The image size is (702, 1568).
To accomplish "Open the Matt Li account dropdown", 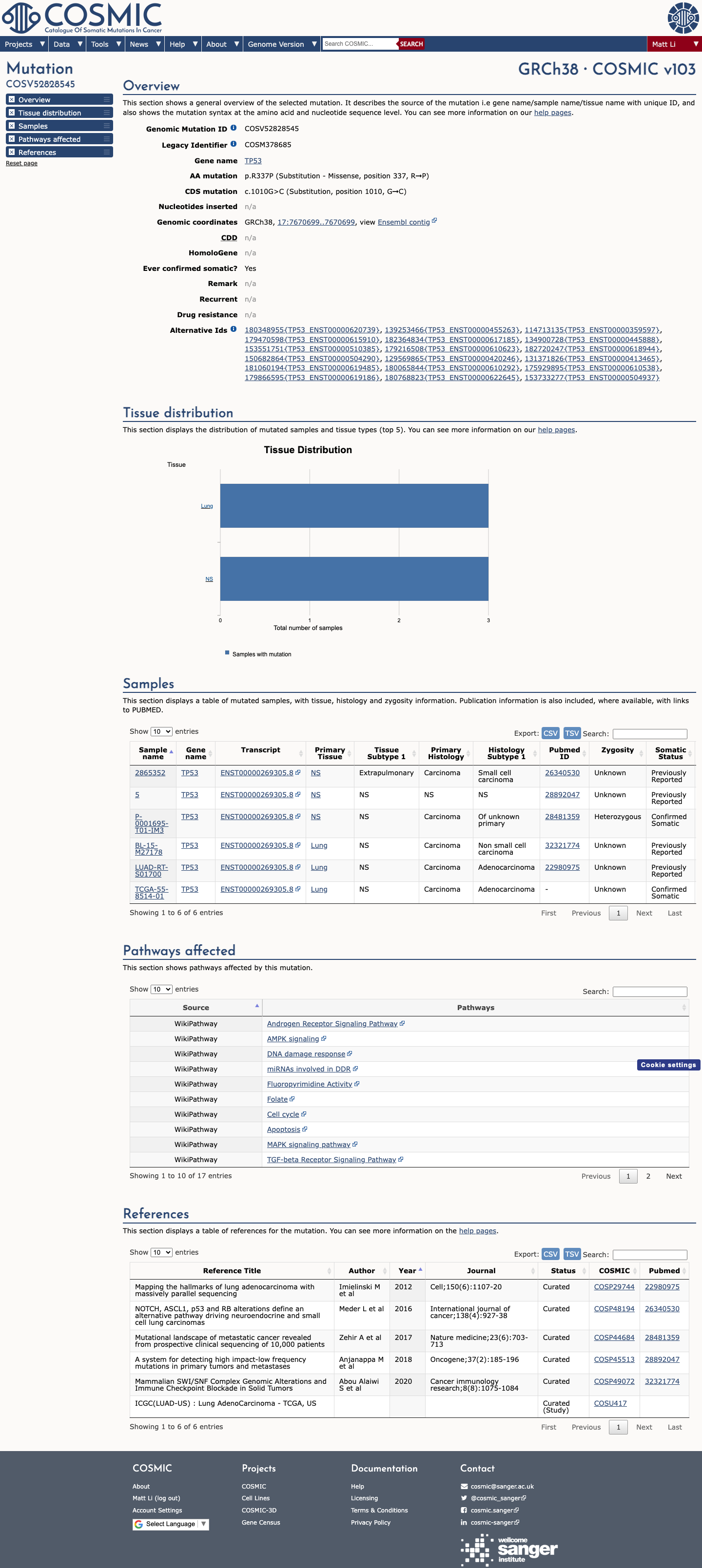I will pos(674,44).
